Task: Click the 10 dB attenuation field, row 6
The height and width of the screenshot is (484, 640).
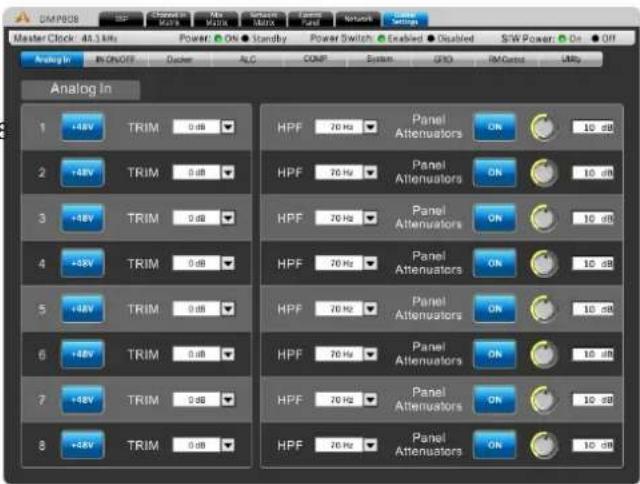Action: (x=593, y=354)
